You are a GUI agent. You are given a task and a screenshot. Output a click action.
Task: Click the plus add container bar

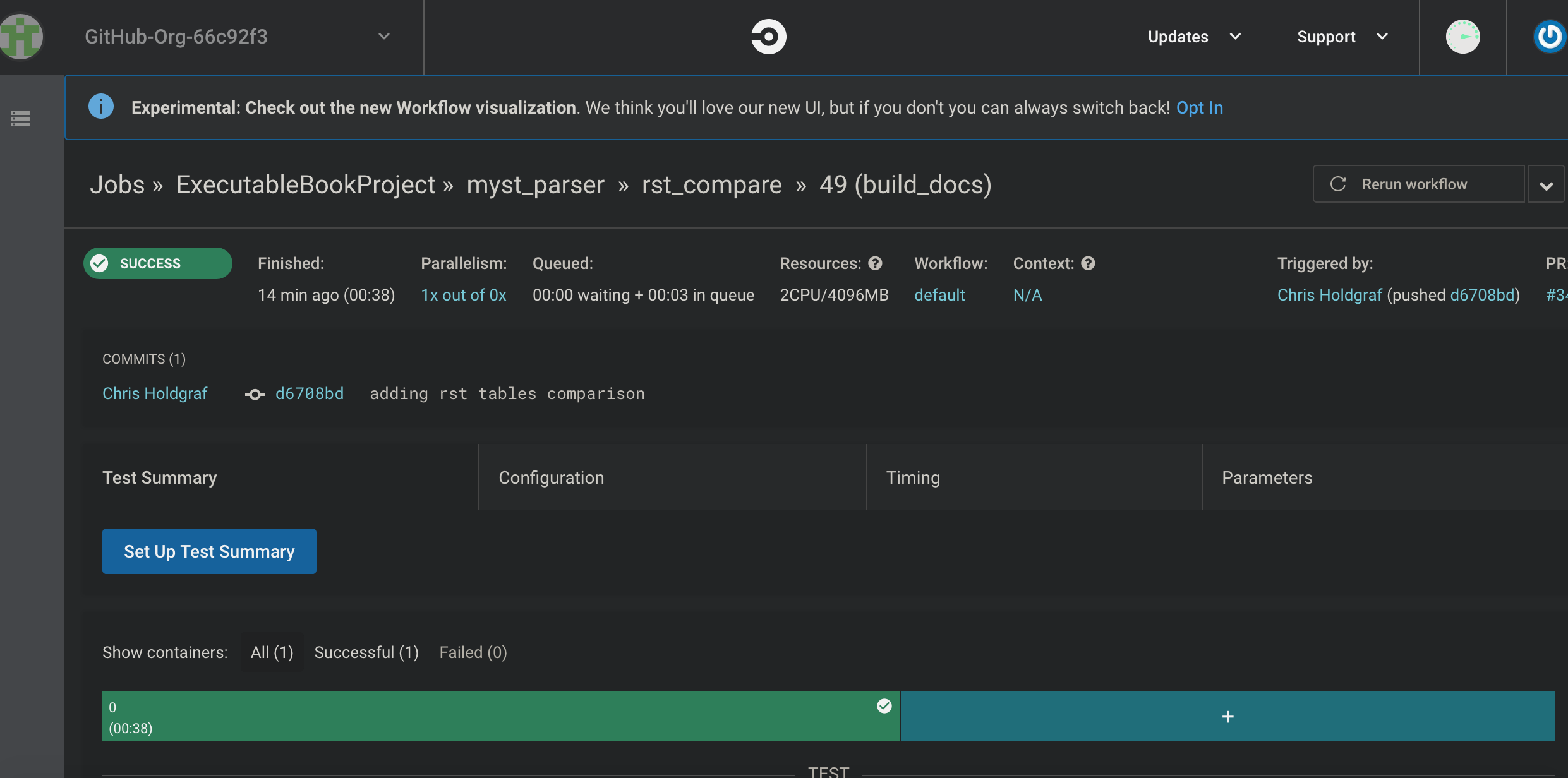point(1227,716)
